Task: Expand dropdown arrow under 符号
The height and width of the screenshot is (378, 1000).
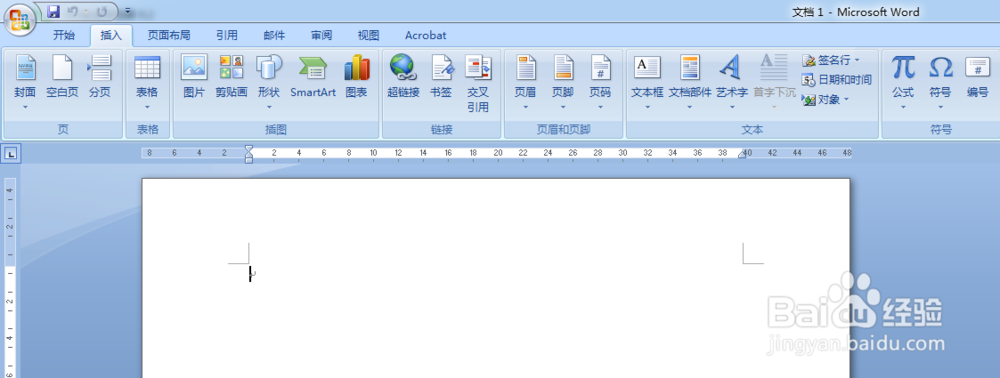Action: tap(941, 107)
